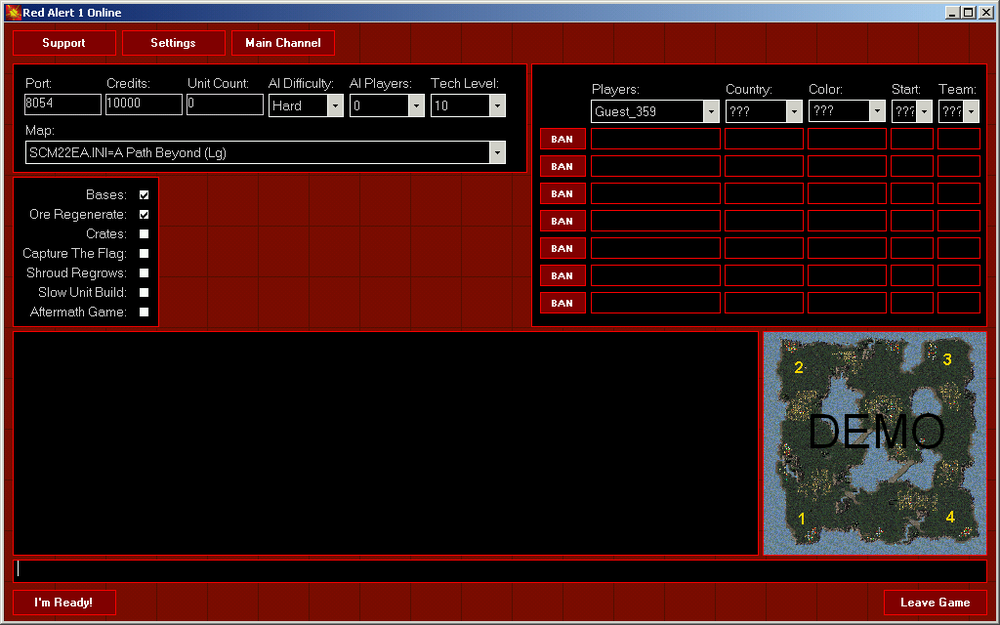Click the "Players:" column header
This screenshot has height=625, width=1000.
click(x=615, y=89)
